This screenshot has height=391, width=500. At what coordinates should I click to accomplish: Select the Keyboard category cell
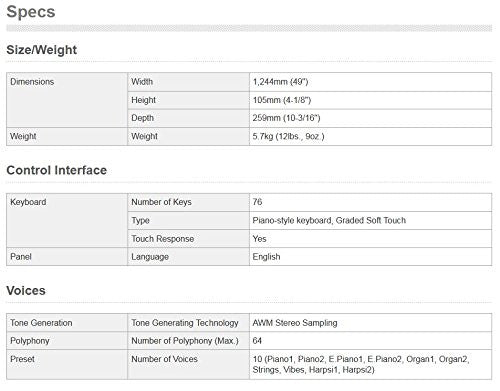pyautogui.click(x=67, y=220)
